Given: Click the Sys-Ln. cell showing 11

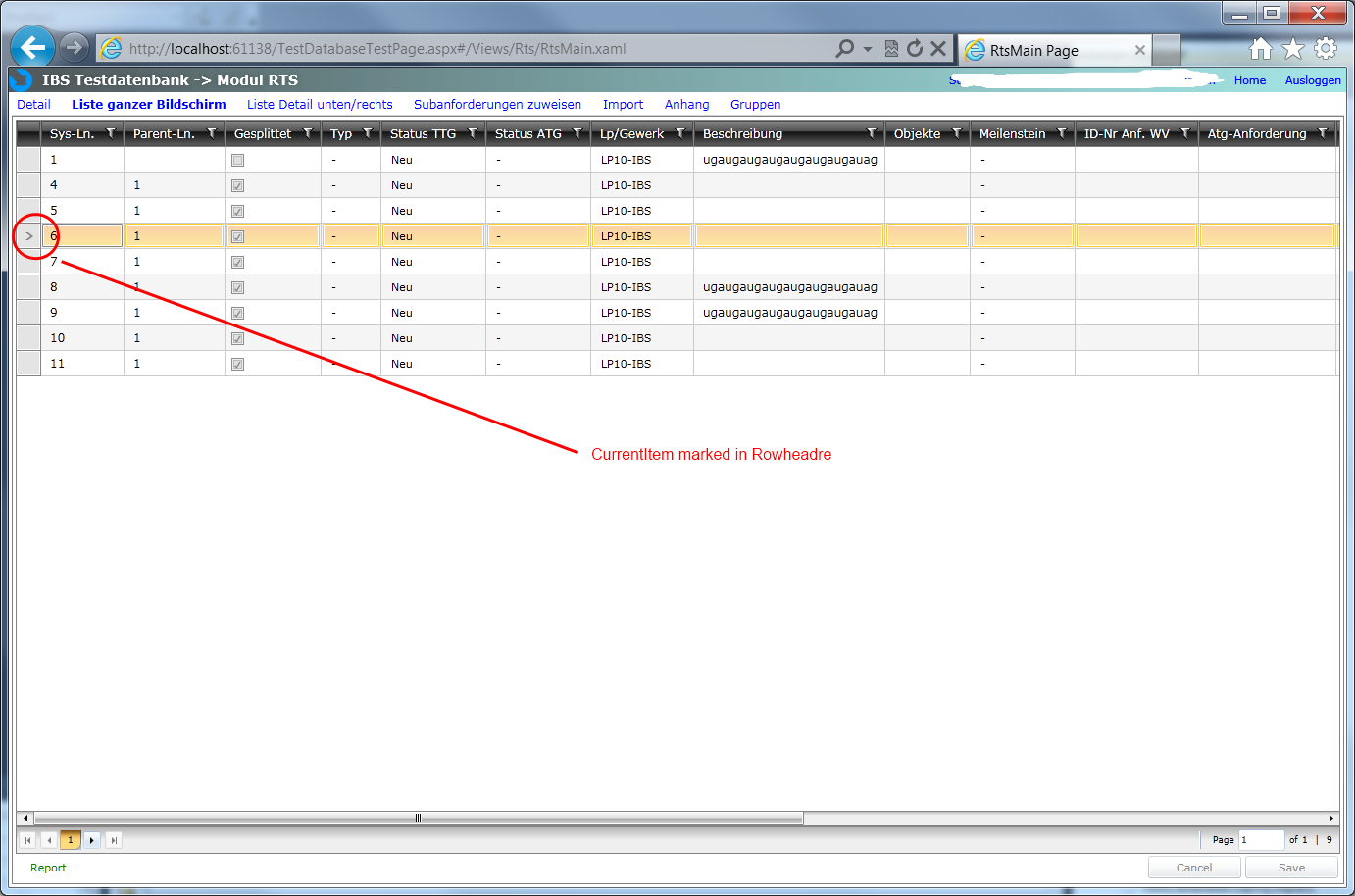Looking at the screenshot, I should tap(82, 364).
